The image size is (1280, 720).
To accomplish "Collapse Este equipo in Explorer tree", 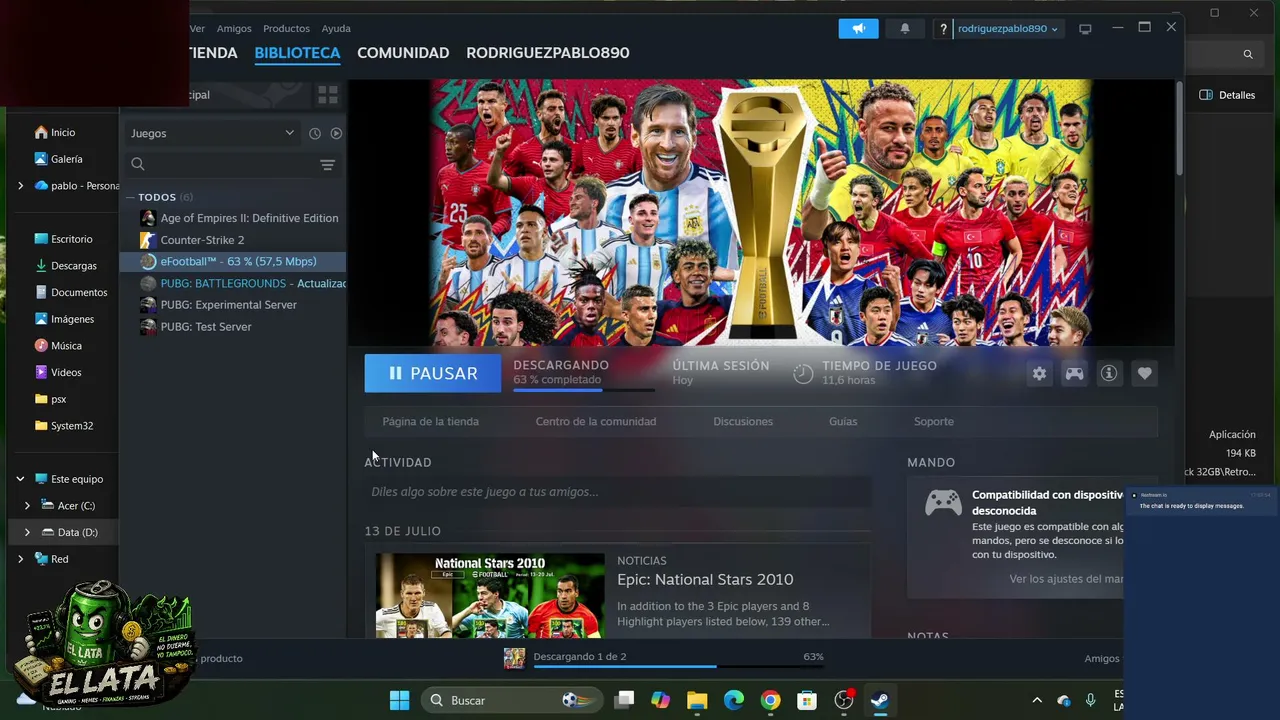I will pos(21,479).
